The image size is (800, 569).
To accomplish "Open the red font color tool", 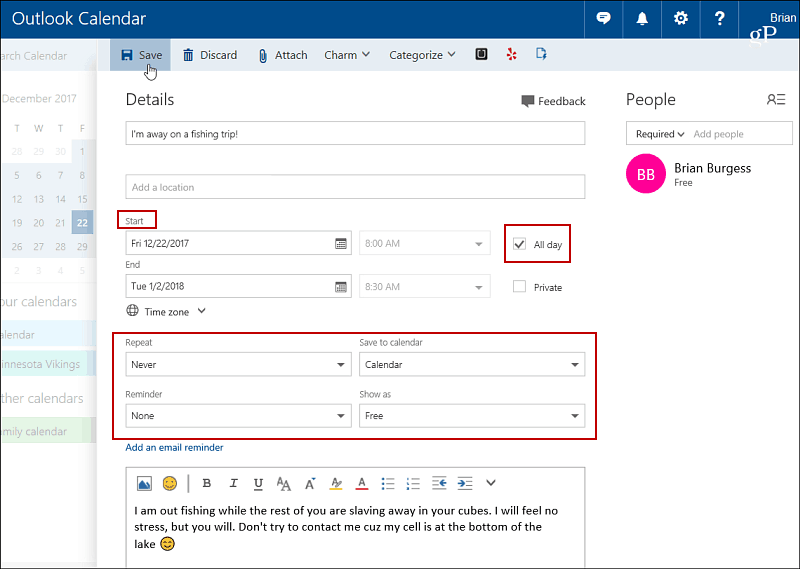I will pyautogui.click(x=362, y=483).
